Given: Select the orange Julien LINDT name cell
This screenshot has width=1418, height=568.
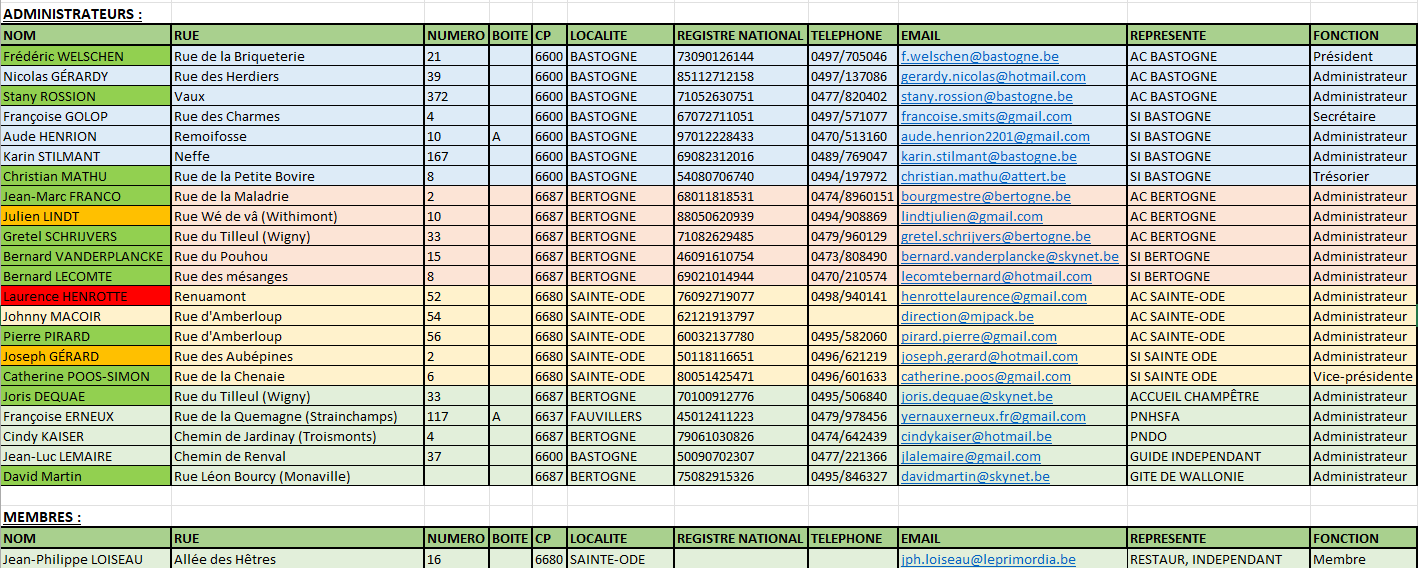Looking at the screenshot, I should (x=85, y=217).
